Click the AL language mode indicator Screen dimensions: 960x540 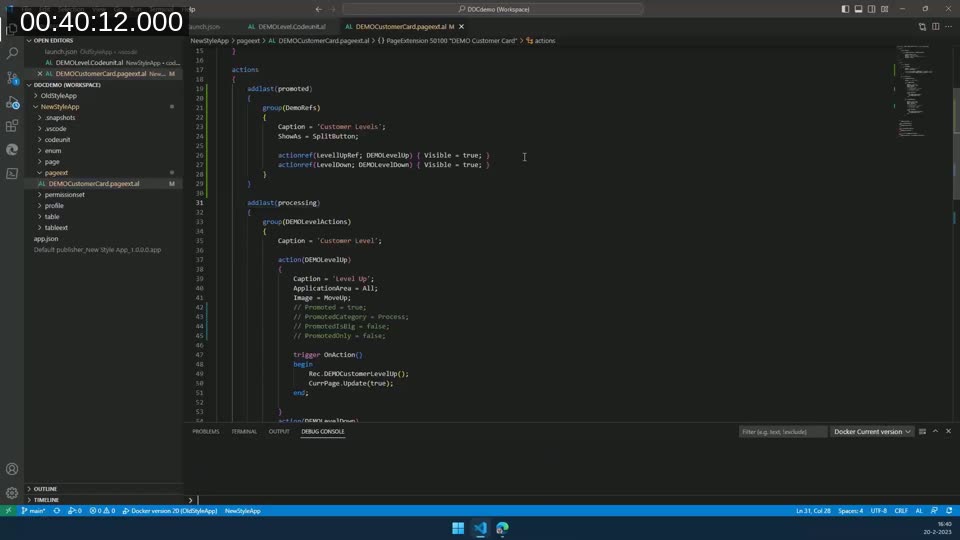[x=919, y=511]
